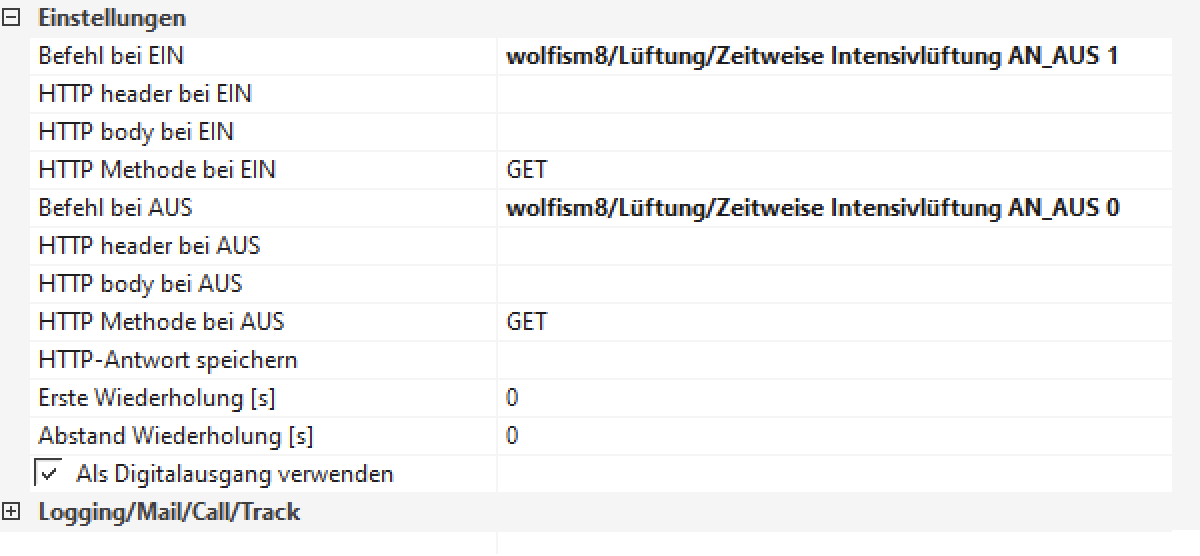The image size is (1200, 556).
Task: Click the HTTP header bei EIN field
Action: click(x=832, y=94)
